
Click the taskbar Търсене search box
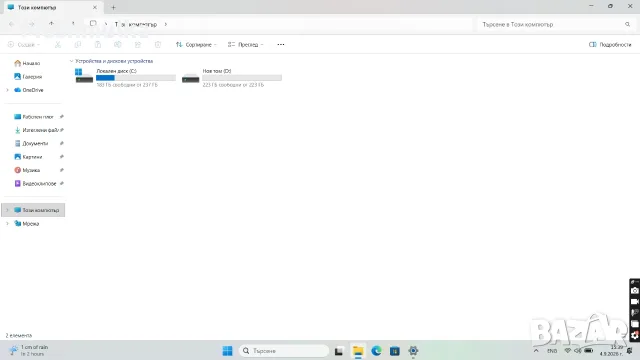coord(284,351)
